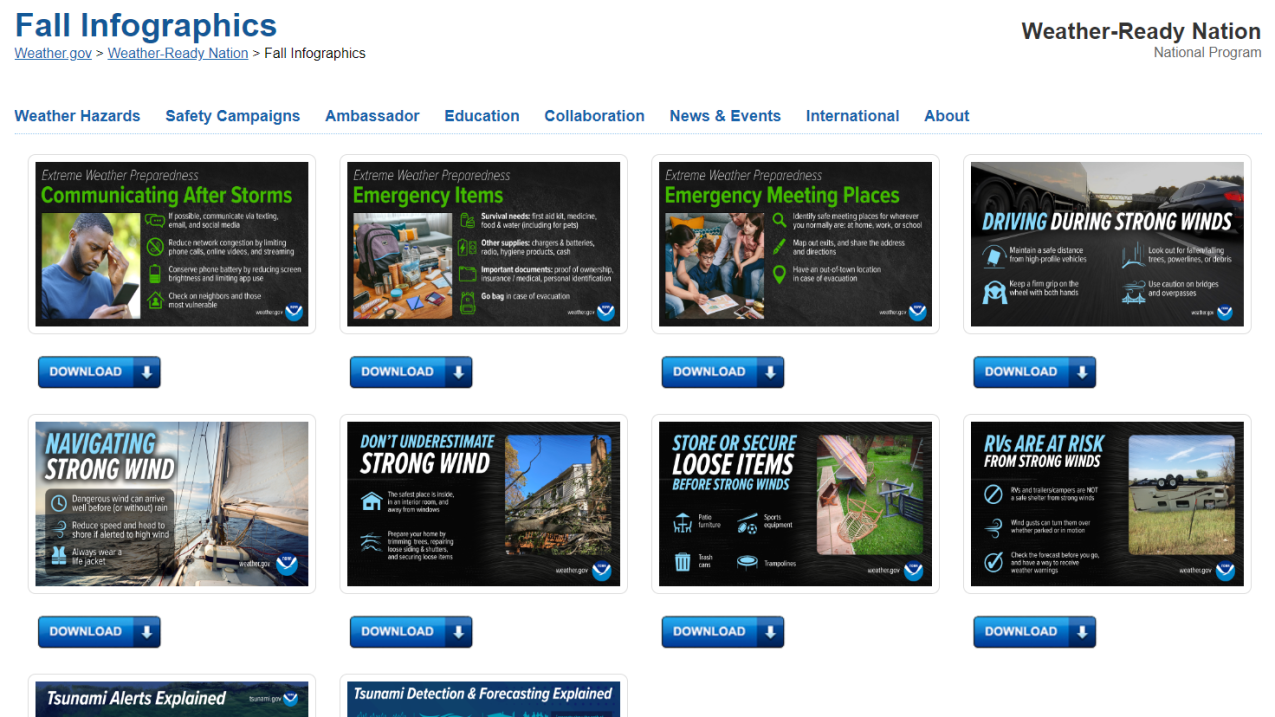This screenshot has height=717, width=1275.
Task: Expand the Education navigation menu
Action: click(x=481, y=116)
